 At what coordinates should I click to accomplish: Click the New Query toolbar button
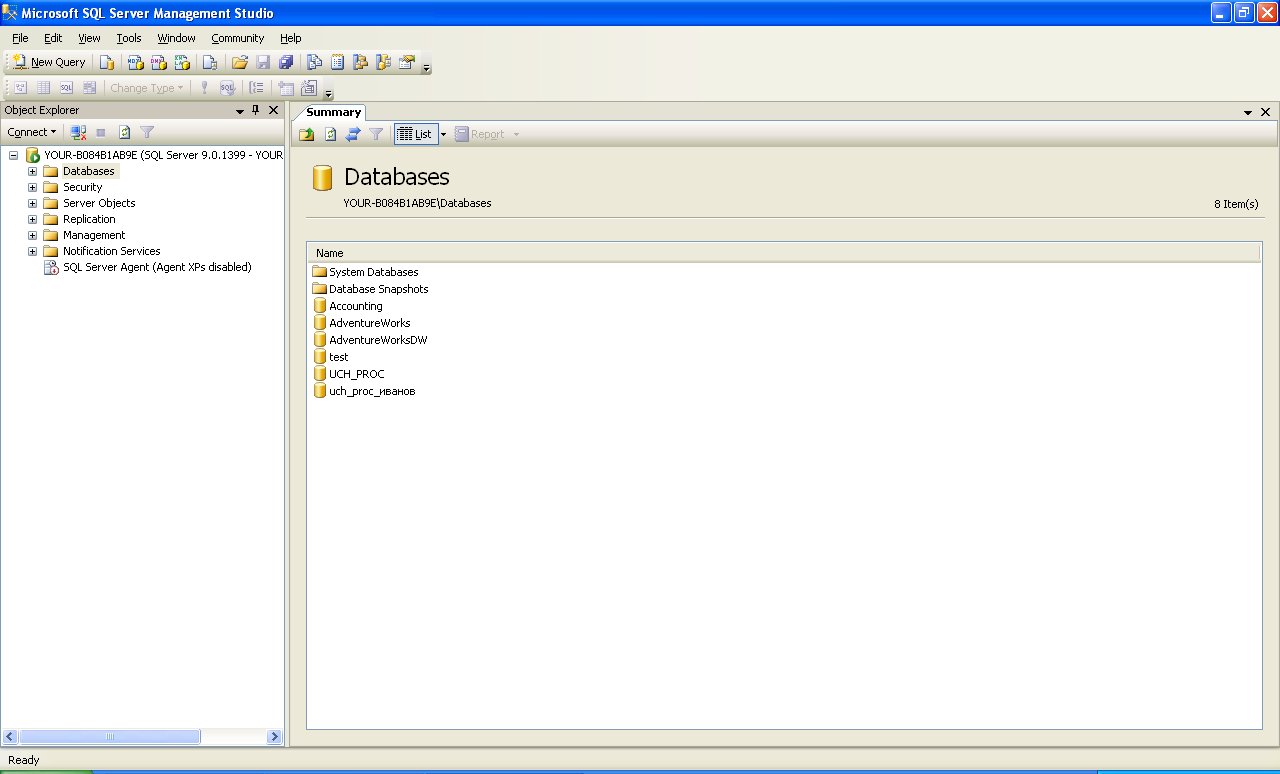coord(49,62)
